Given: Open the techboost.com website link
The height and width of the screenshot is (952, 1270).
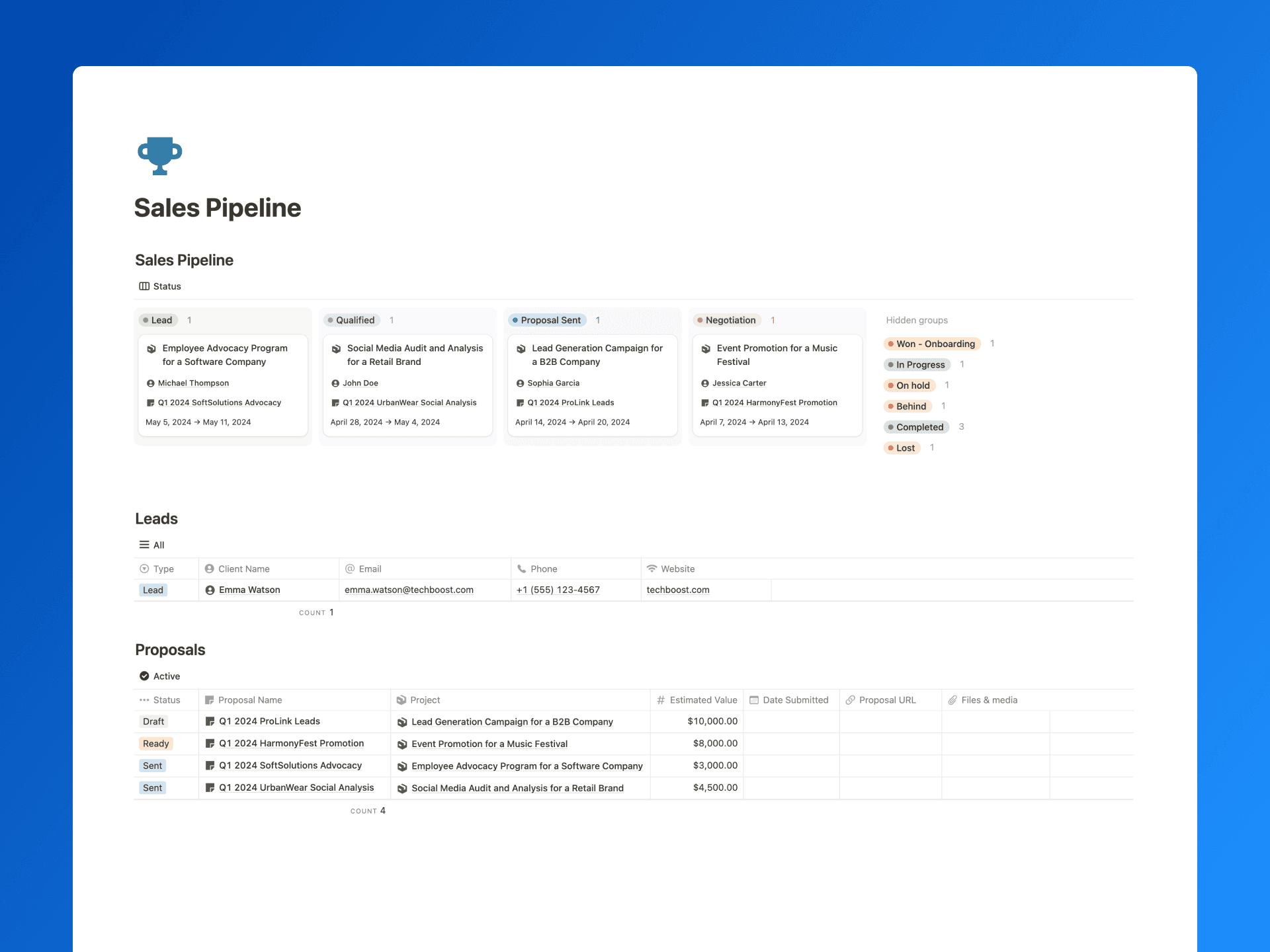Looking at the screenshot, I should pyautogui.click(x=677, y=590).
